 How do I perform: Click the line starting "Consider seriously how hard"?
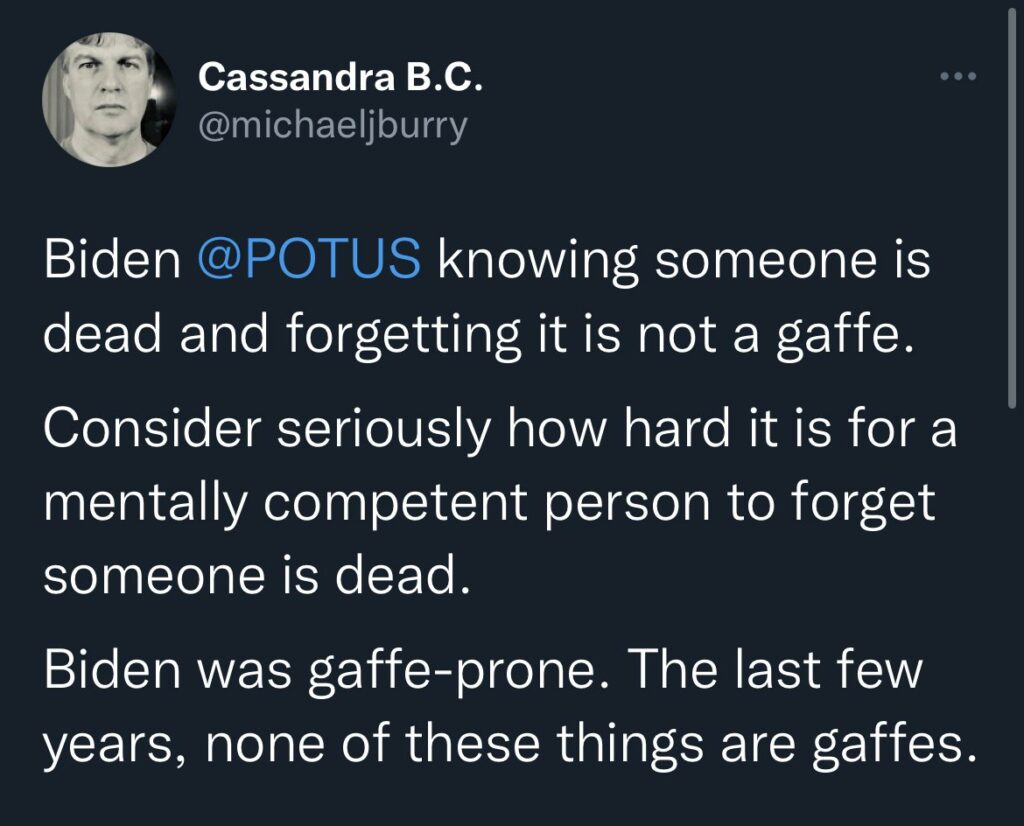[x=500, y=430]
